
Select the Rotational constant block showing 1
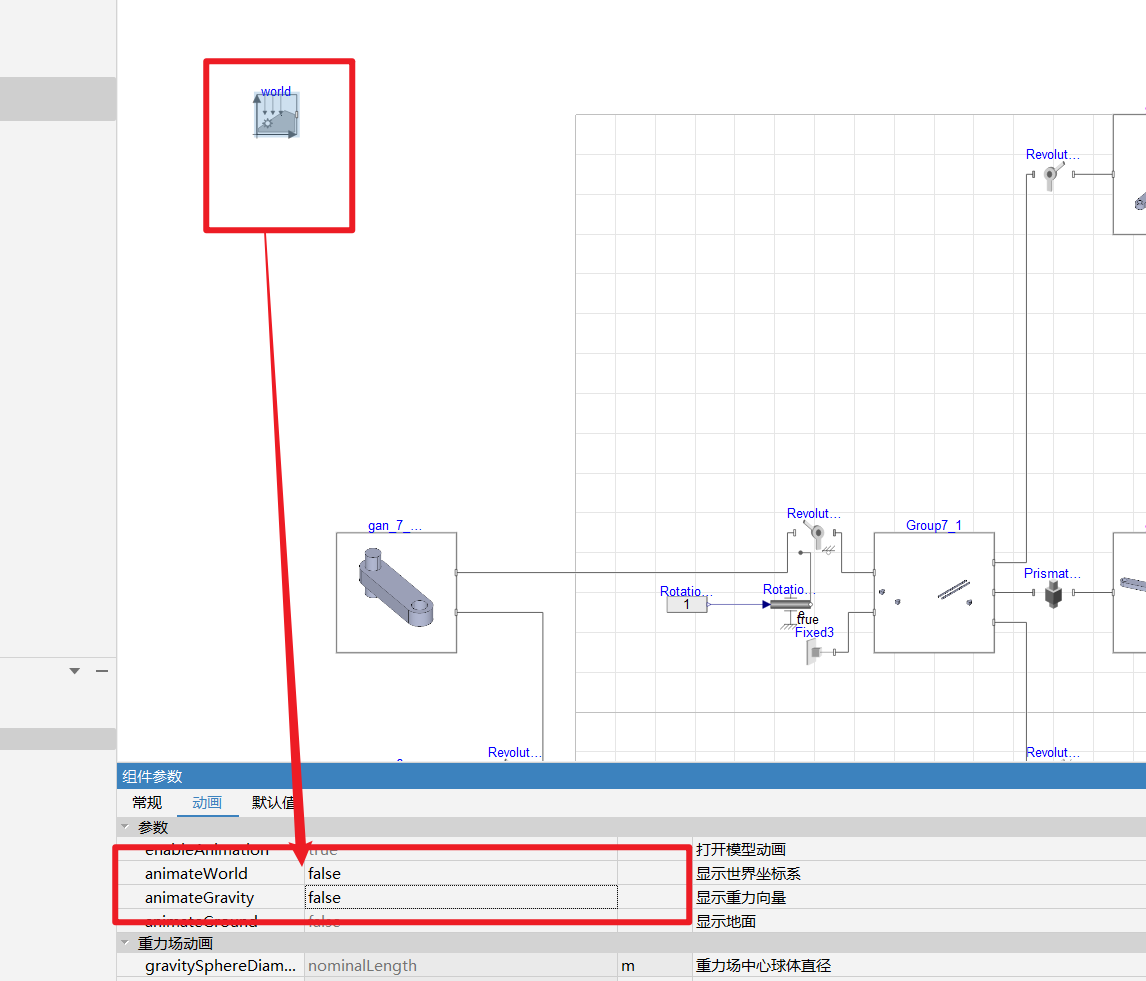(687, 605)
